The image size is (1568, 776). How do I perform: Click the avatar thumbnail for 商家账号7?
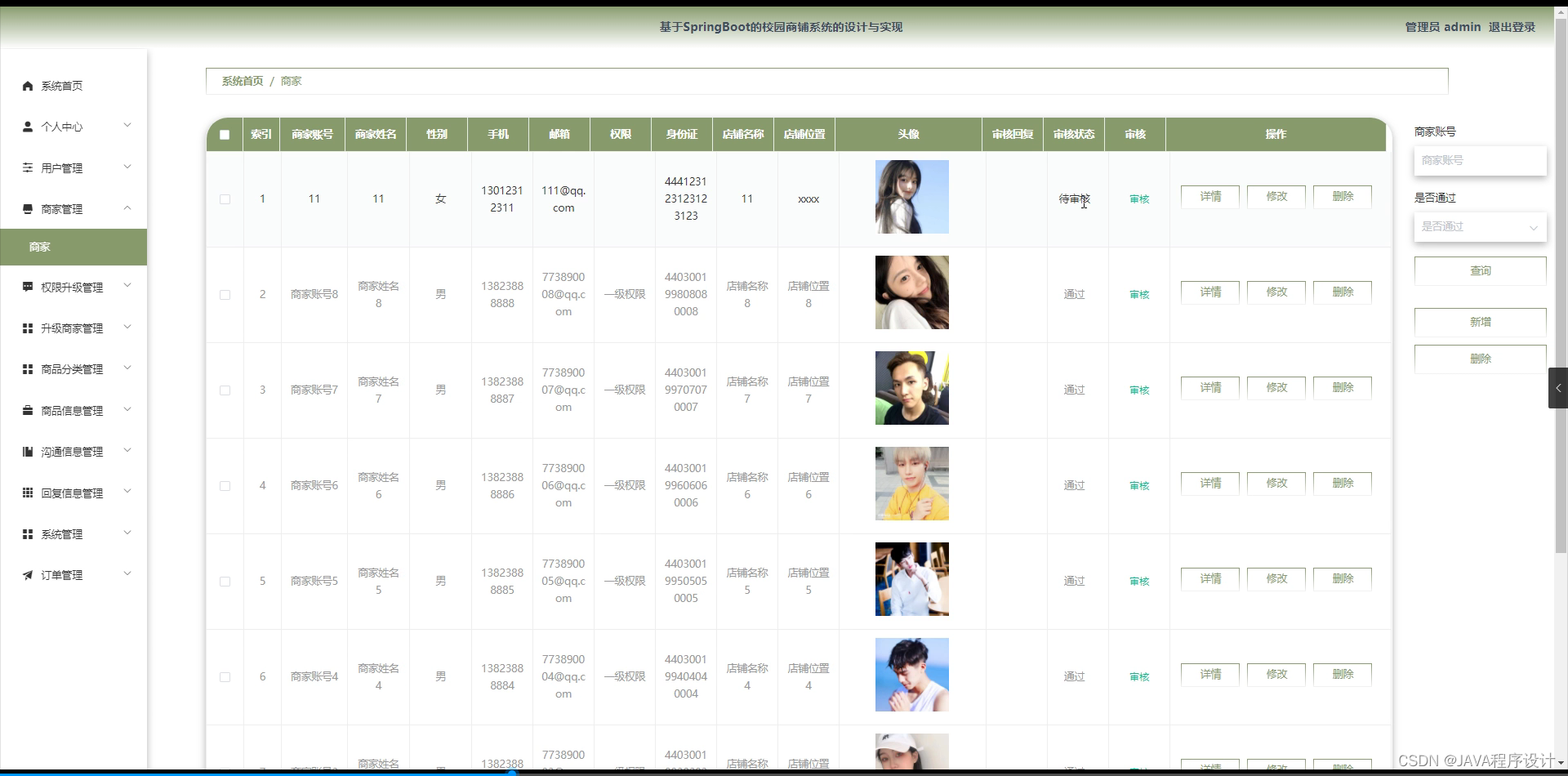pyautogui.click(x=912, y=388)
